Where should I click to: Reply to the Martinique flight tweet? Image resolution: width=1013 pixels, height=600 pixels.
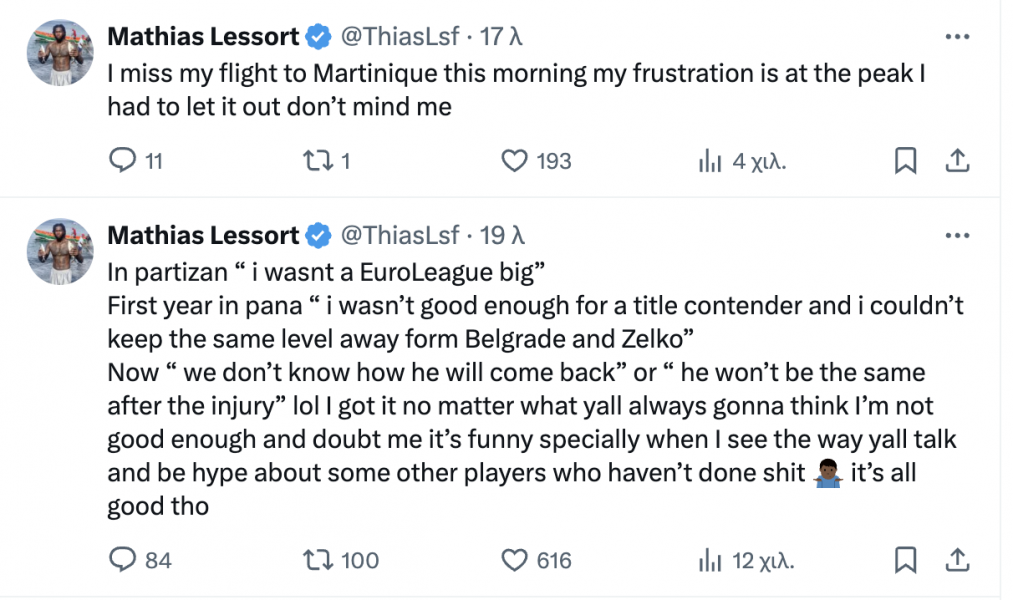121,161
